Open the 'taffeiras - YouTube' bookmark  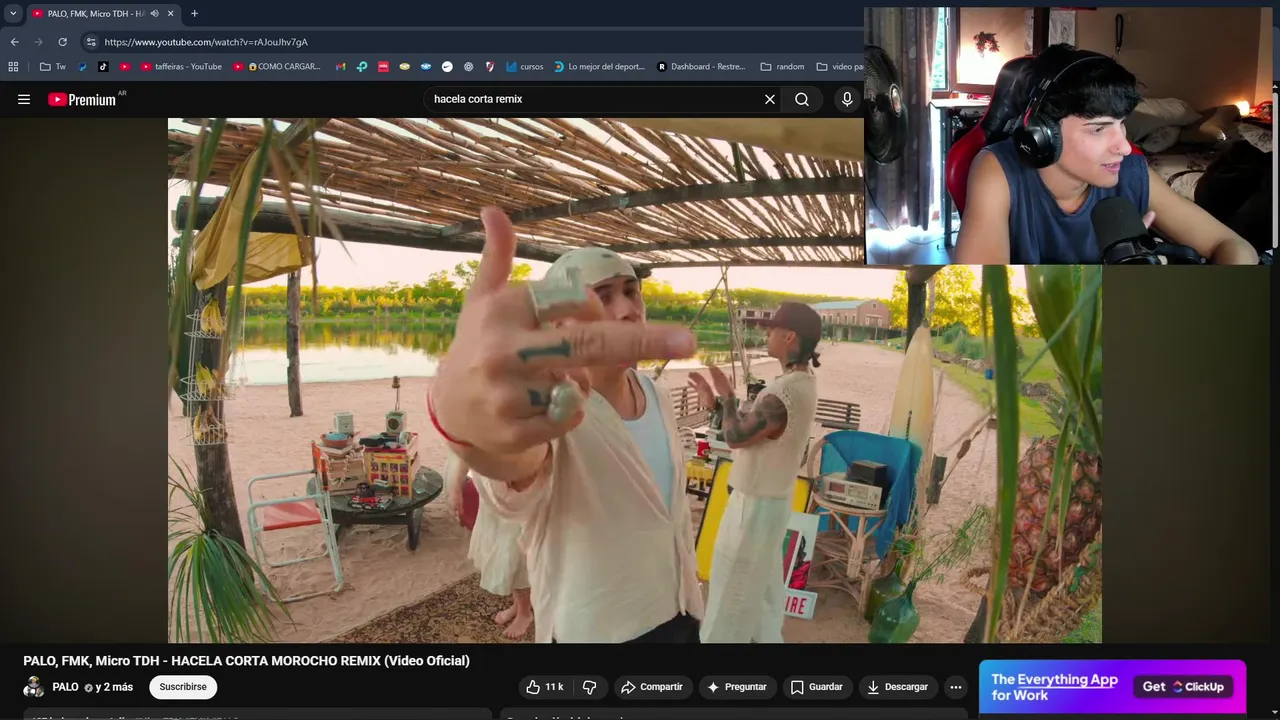tap(181, 67)
